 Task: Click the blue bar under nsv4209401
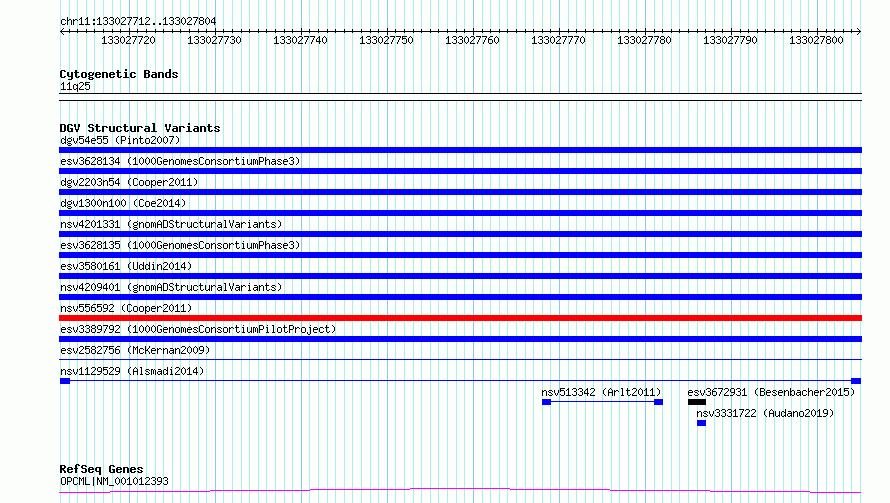[x=460, y=297]
